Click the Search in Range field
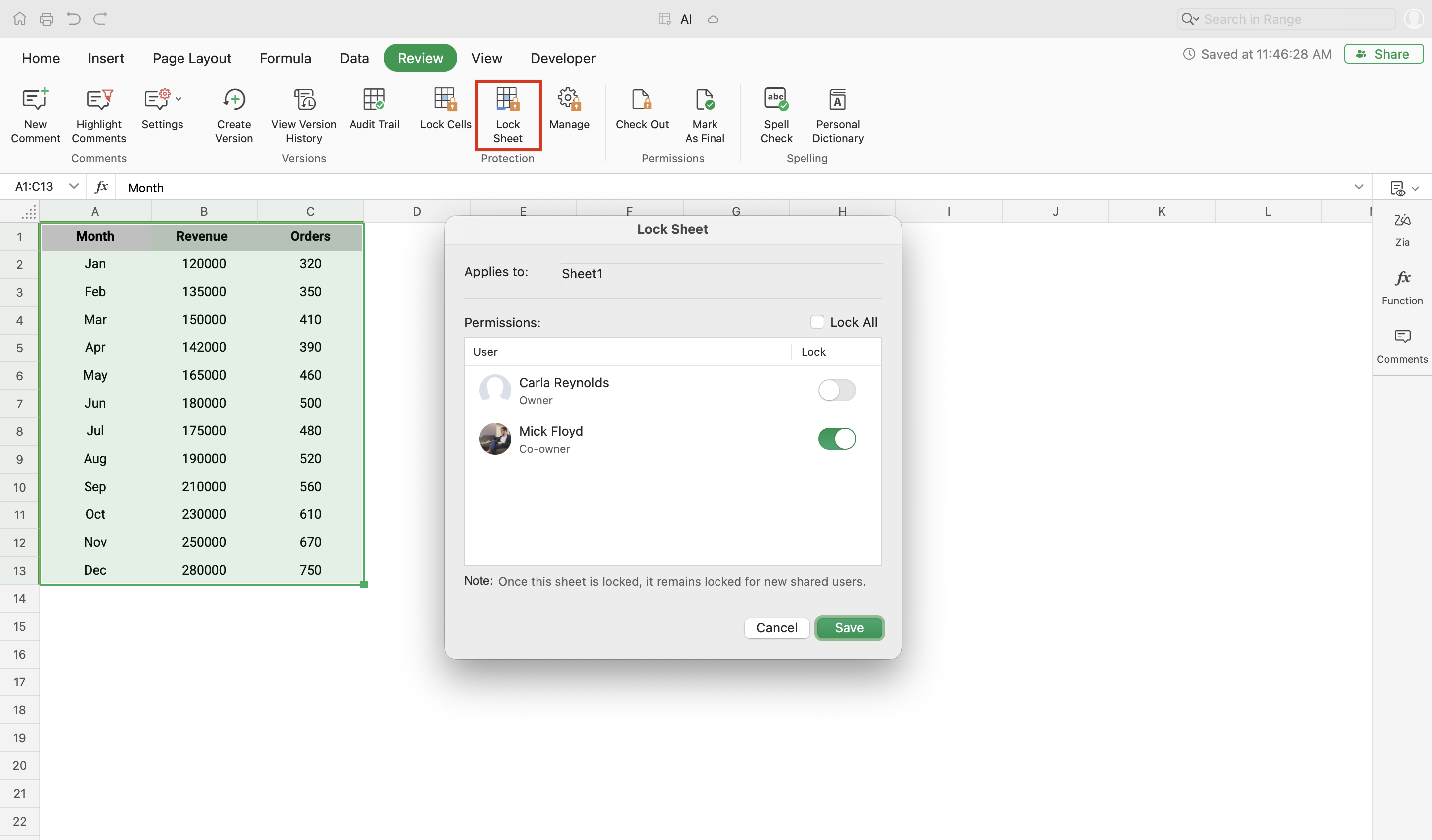This screenshot has width=1432, height=840. [x=1296, y=19]
